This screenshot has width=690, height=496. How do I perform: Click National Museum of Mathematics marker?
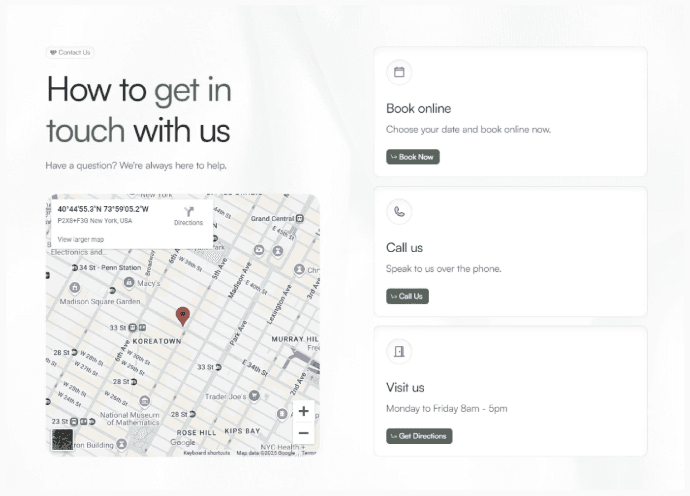[144, 401]
